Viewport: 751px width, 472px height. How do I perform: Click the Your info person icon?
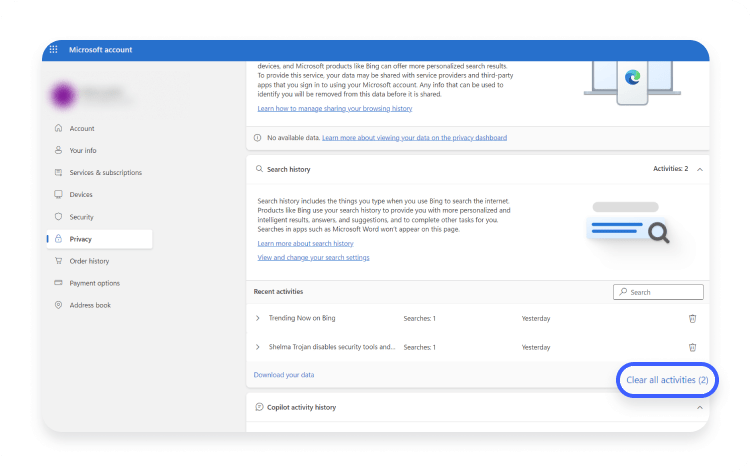[x=58, y=150]
